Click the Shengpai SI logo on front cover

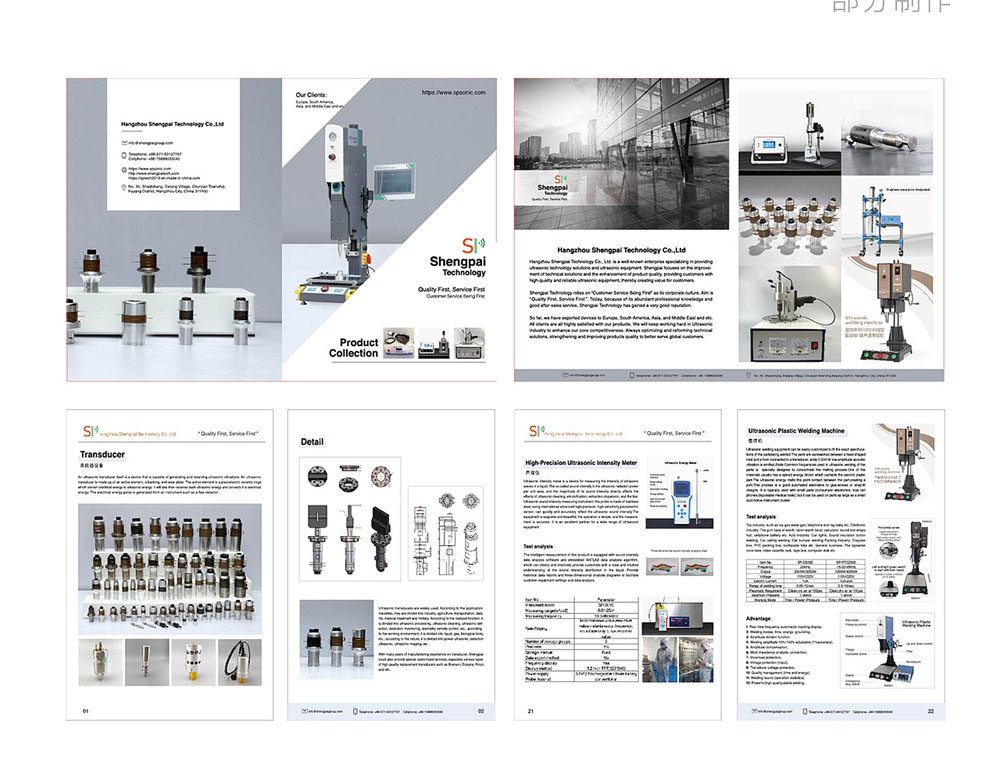[469, 245]
